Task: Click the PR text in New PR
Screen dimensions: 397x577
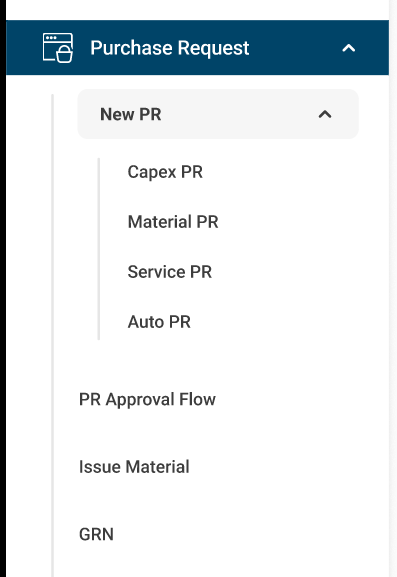Action: pyautogui.click(x=150, y=114)
